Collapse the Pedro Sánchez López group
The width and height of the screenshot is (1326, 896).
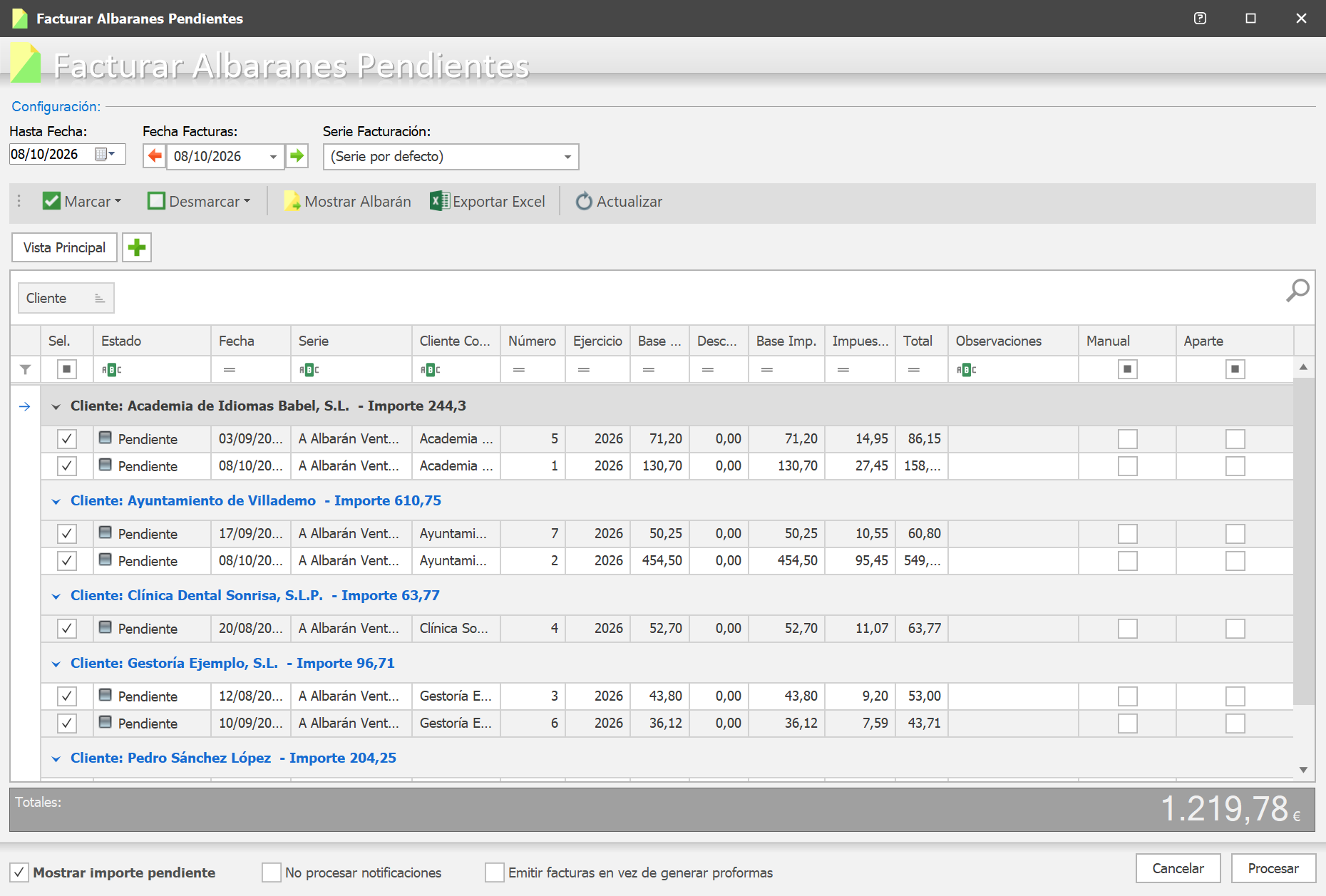point(56,758)
